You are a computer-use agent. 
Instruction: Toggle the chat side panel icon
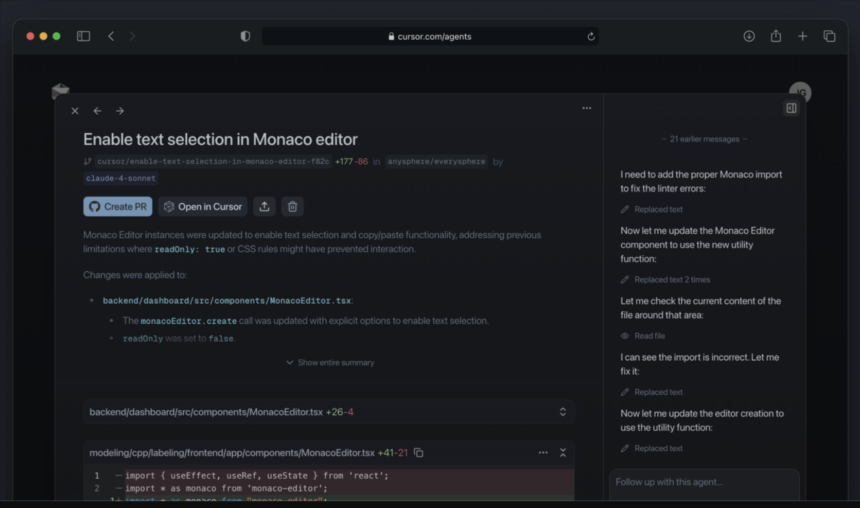click(x=791, y=108)
